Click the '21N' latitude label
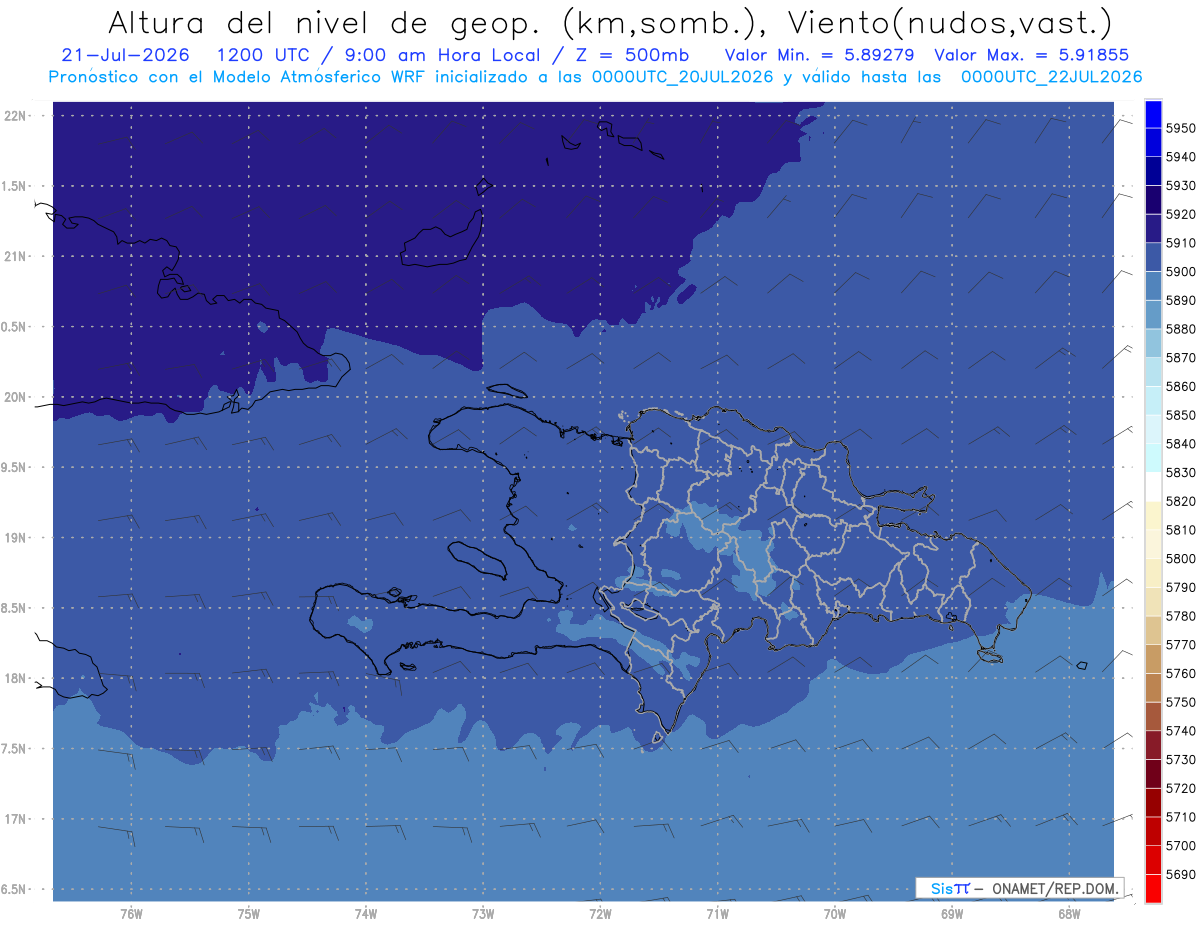The image size is (1200, 927). click(x=16, y=256)
